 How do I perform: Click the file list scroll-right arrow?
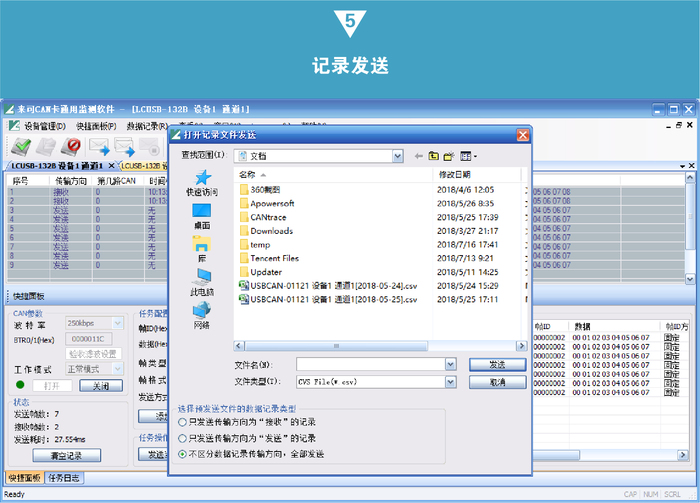[521, 346]
